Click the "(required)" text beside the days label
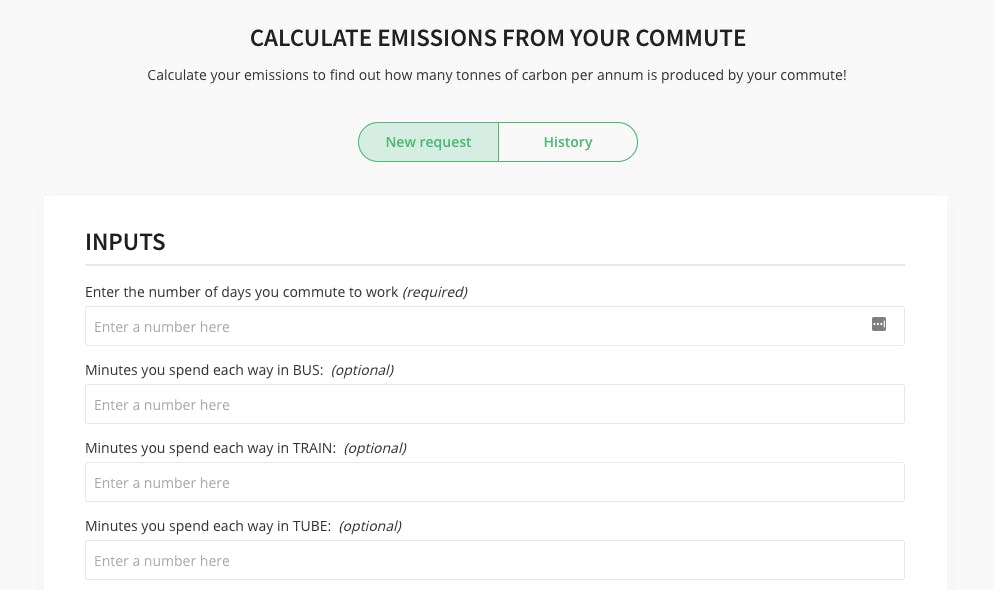Image resolution: width=994 pixels, height=590 pixels. [x=435, y=292]
